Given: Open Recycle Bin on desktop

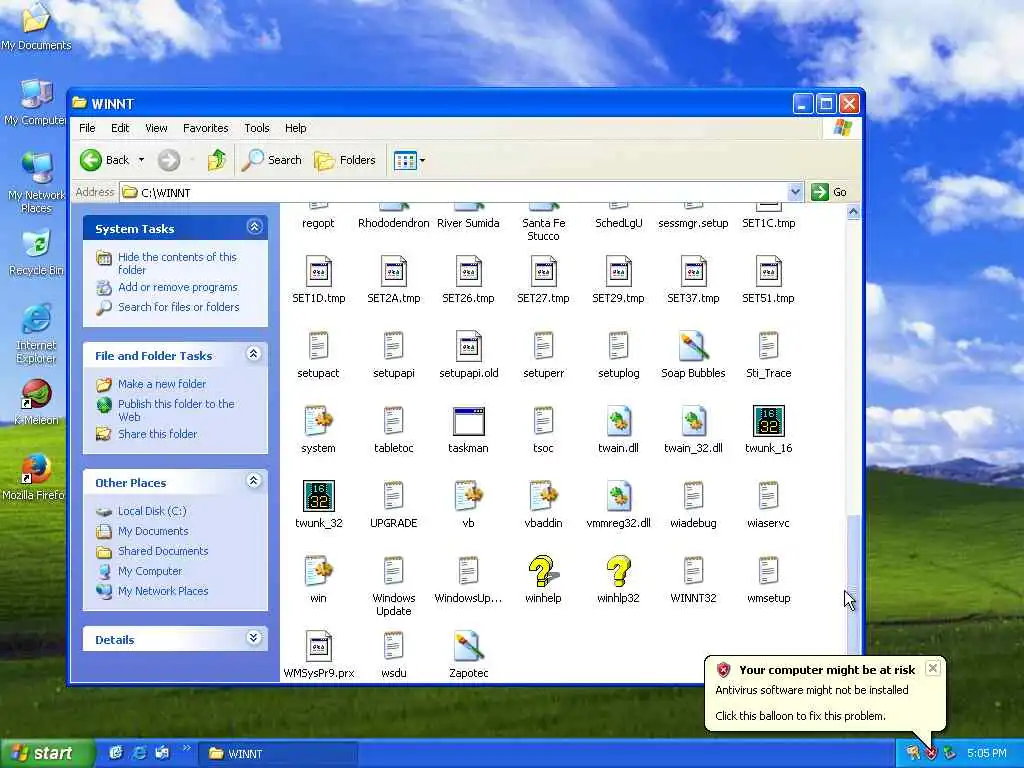Looking at the screenshot, I should tap(36, 252).
